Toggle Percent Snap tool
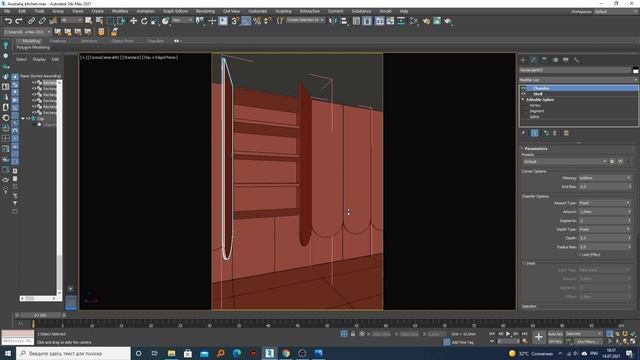The width and height of the screenshot is (640, 360). click(257, 21)
